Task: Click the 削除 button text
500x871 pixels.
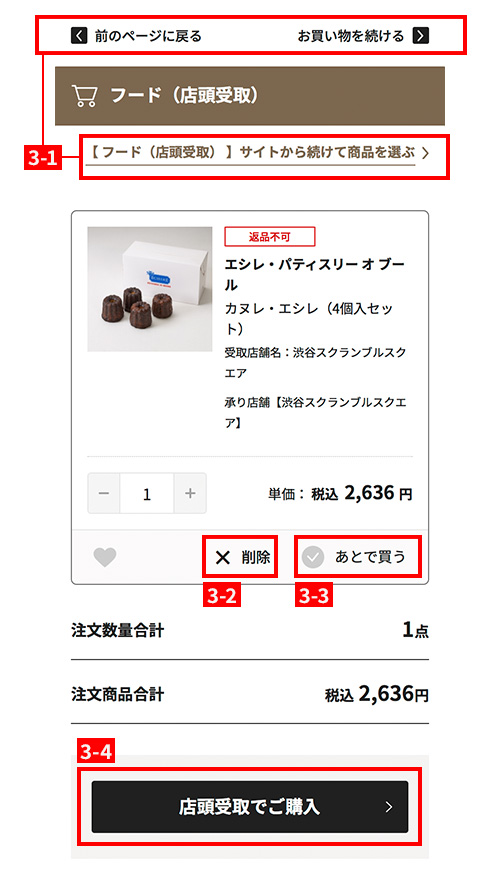Action: pos(256,557)
